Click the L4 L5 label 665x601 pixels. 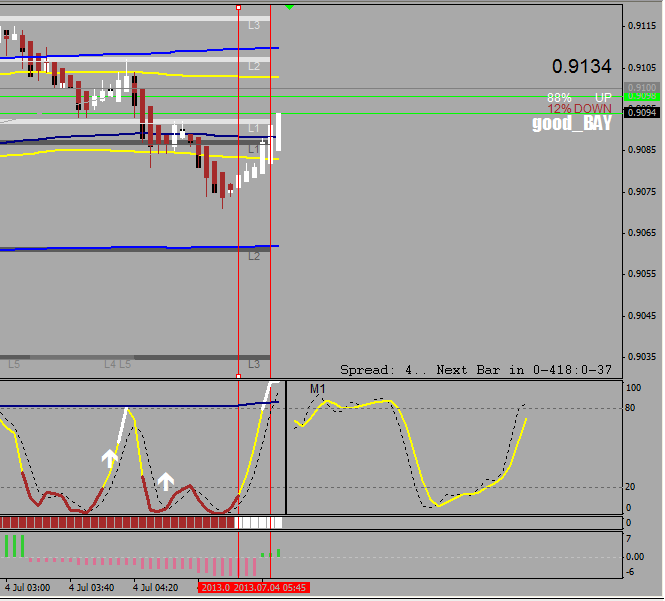(x=117, y=364)
